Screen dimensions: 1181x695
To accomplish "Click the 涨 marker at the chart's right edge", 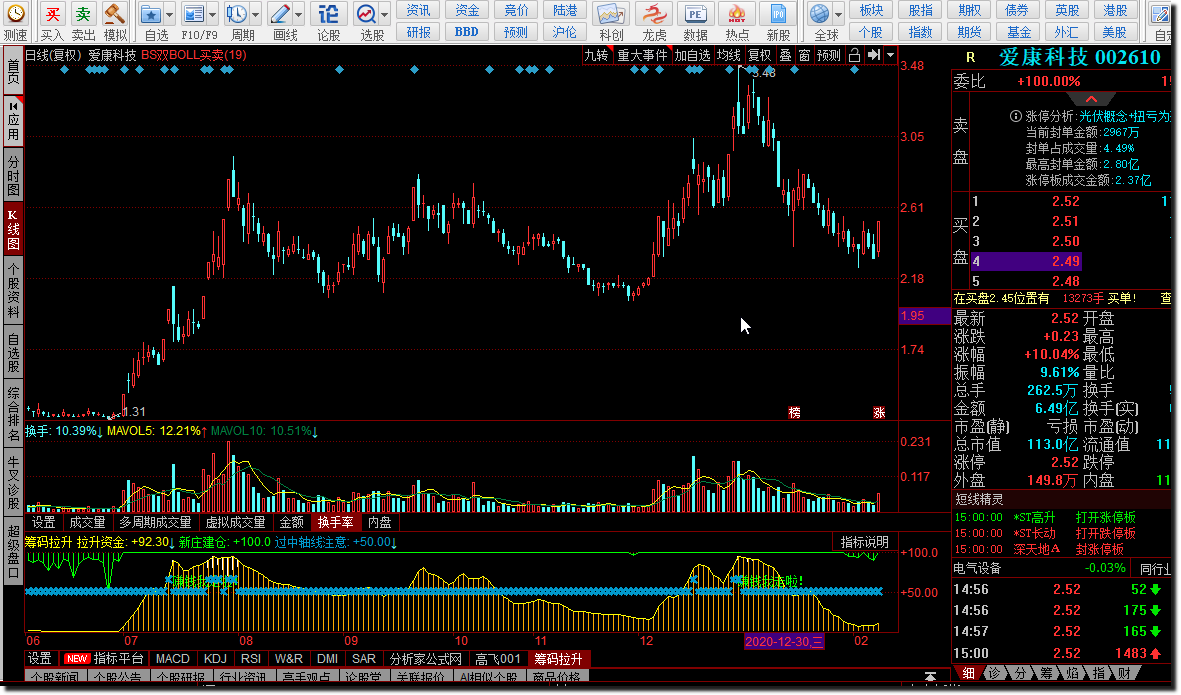I will point(879,412).
